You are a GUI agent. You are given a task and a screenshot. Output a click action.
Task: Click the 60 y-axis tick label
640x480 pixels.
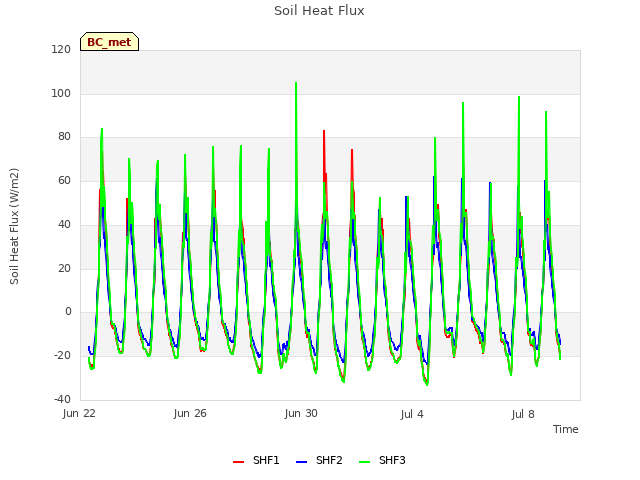pos(64,181)
